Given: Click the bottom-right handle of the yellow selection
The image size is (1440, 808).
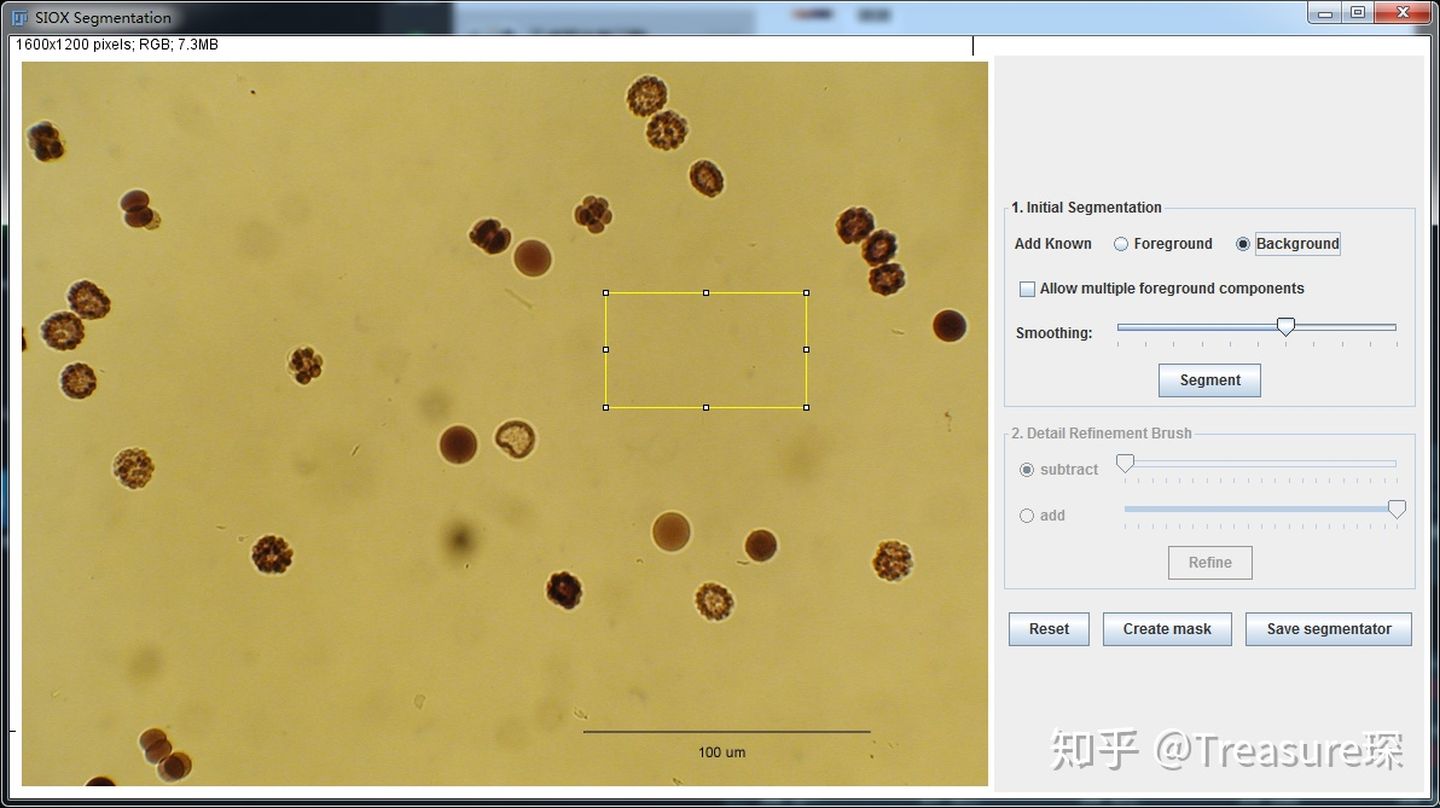Looking at the screenshot, I should point(806,407).
